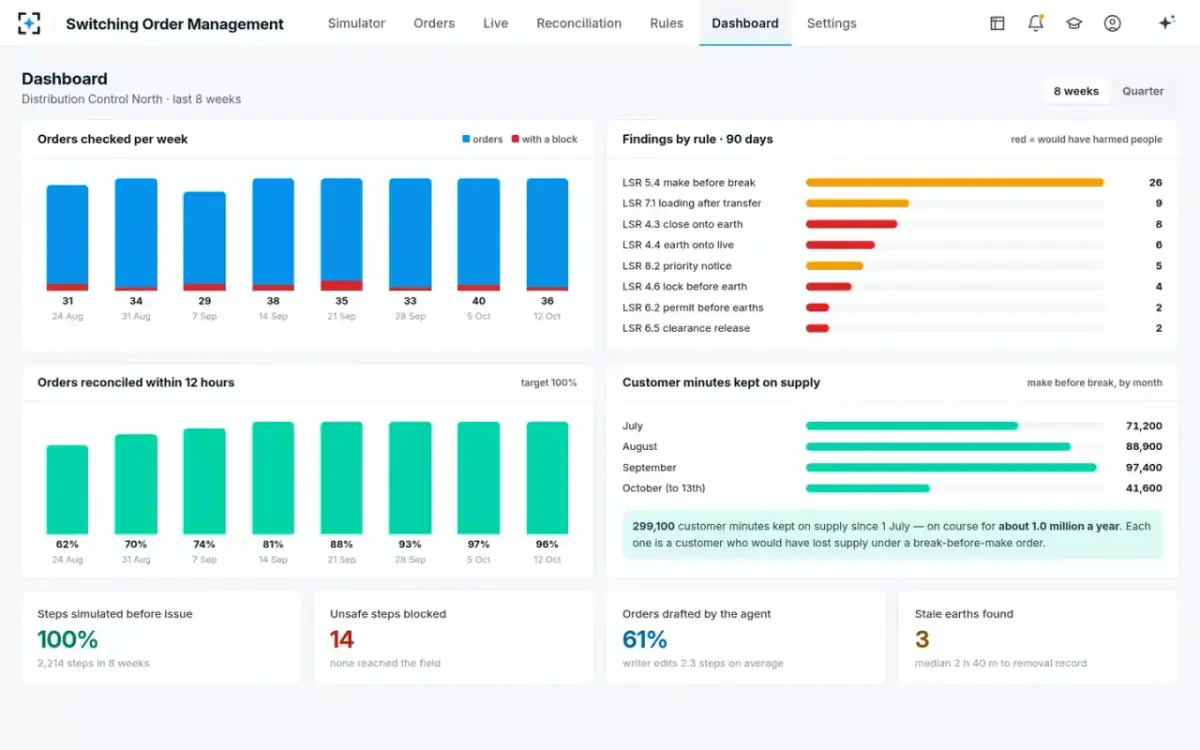Click the Switching Order Management logo icon

click(x=30, y=23)
